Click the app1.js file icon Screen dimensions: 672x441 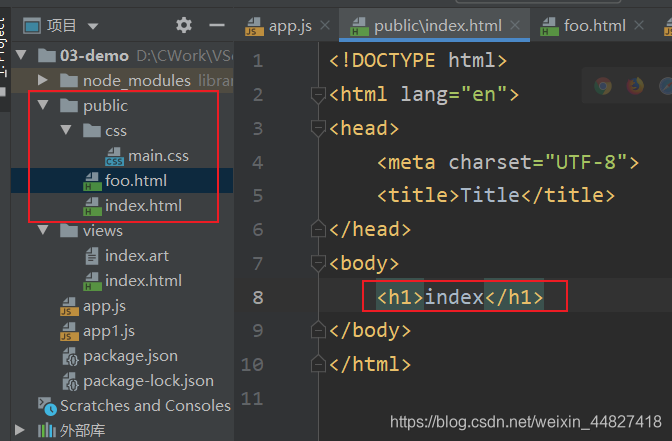pos(69,331)
